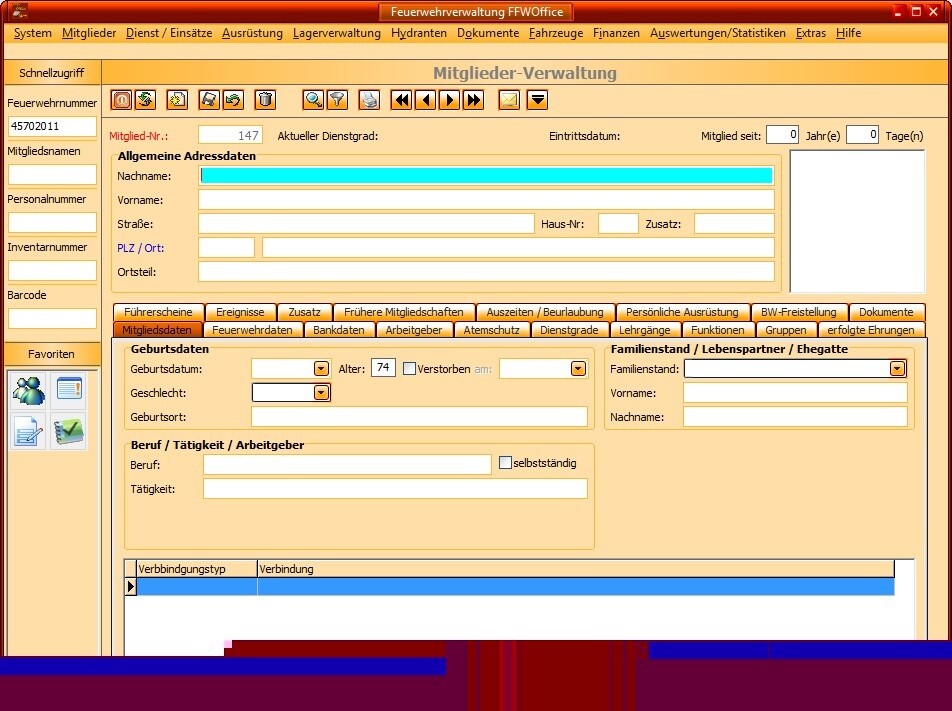Open the Mitglieder menu
952x711 pixels.
tap(89, 33)
